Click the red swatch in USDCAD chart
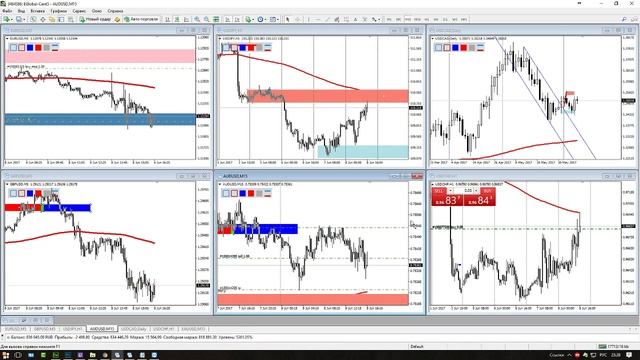The image size is (640, 360). click(464, 48)
